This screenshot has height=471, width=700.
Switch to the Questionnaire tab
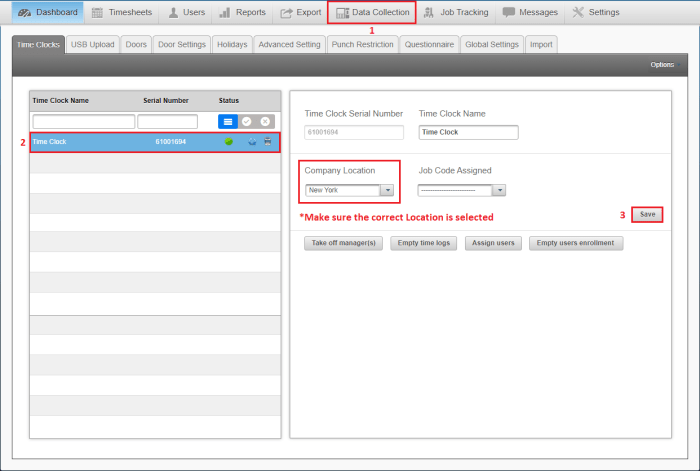coord(429,45)
